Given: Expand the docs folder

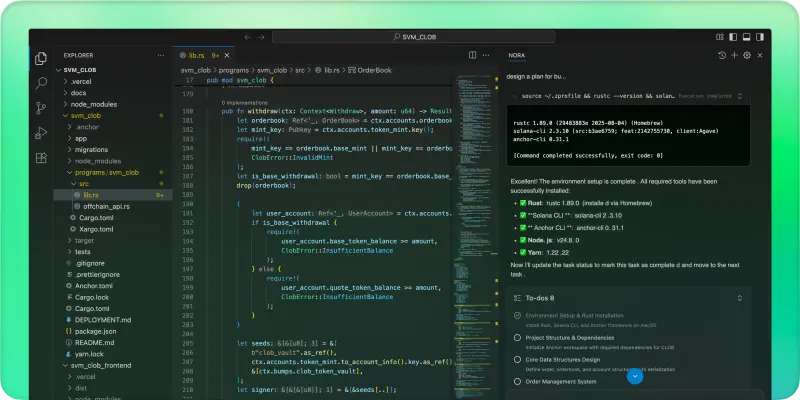Looking at the screenshot, I should click(x=78, y=92).
